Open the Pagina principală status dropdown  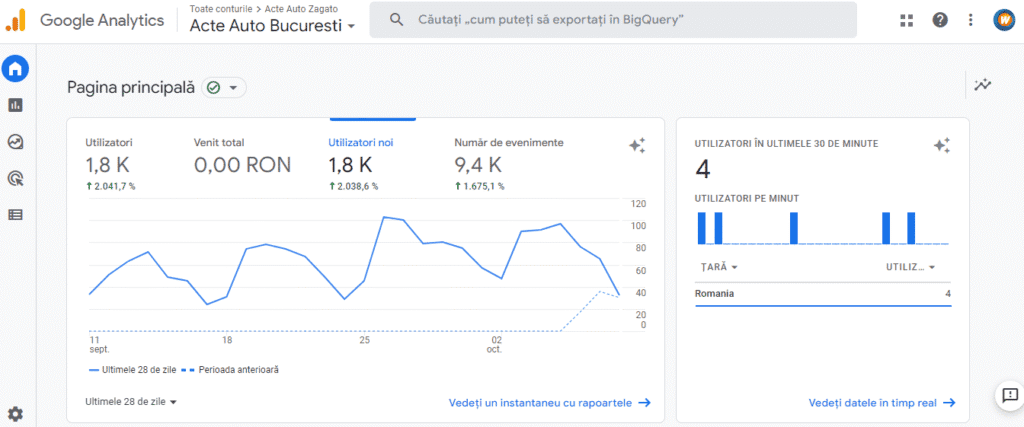coord(224,87)
